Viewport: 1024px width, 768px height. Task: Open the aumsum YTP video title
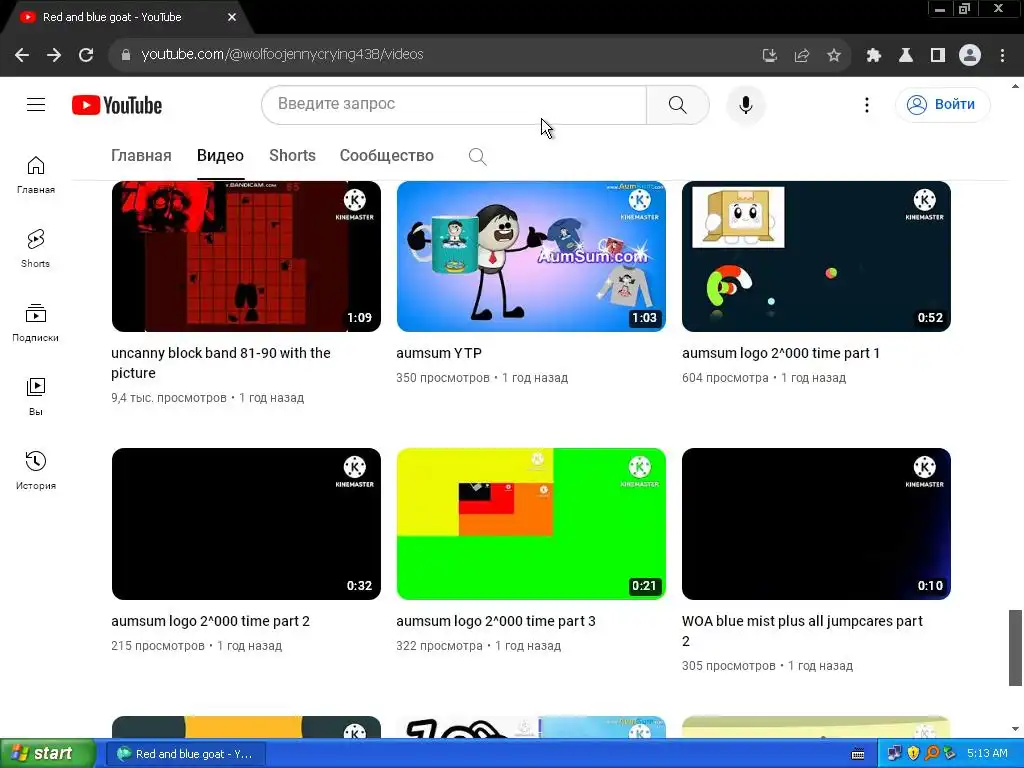point(439,353)
